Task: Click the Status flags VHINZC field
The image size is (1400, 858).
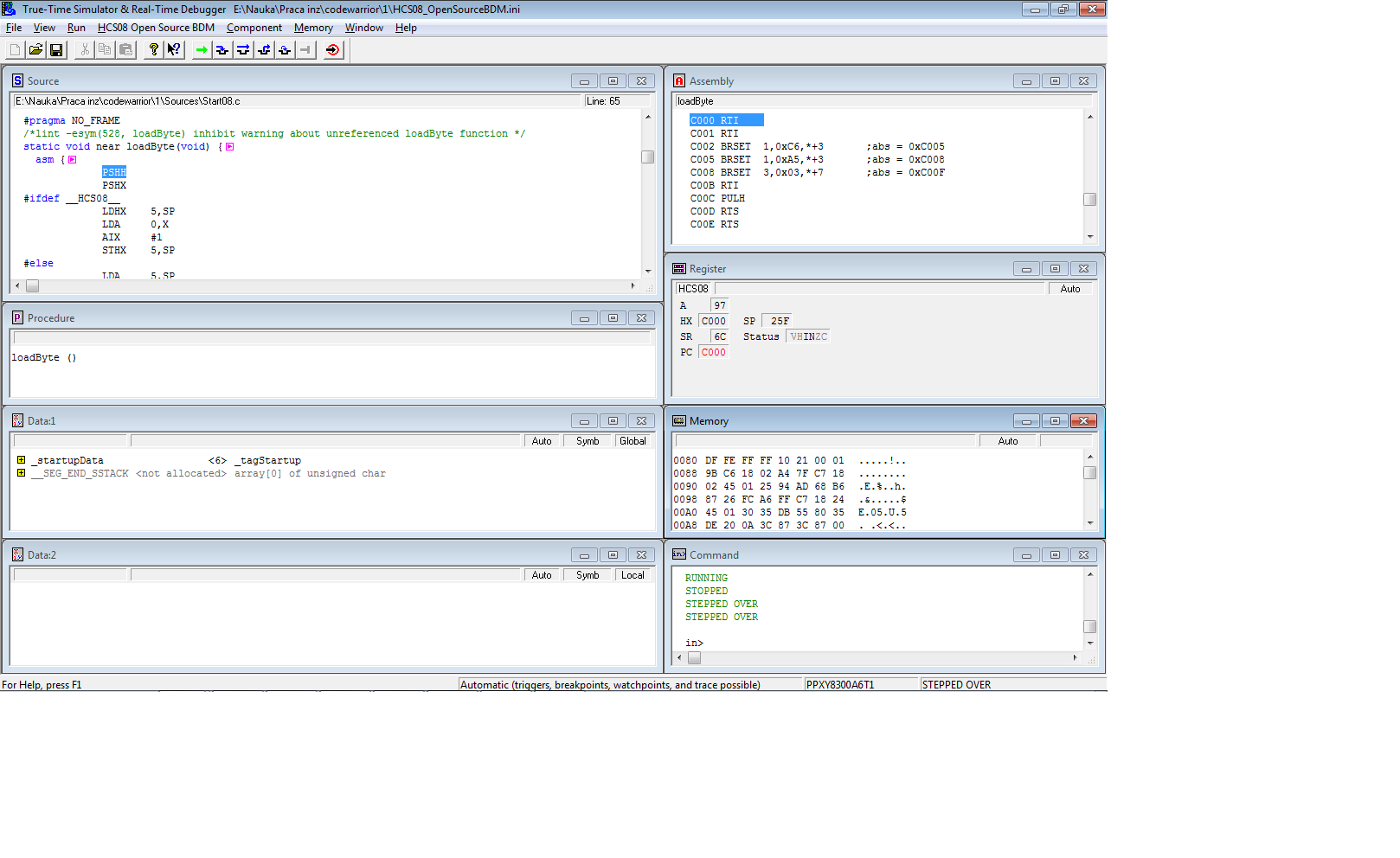Action: coord(808,336)
